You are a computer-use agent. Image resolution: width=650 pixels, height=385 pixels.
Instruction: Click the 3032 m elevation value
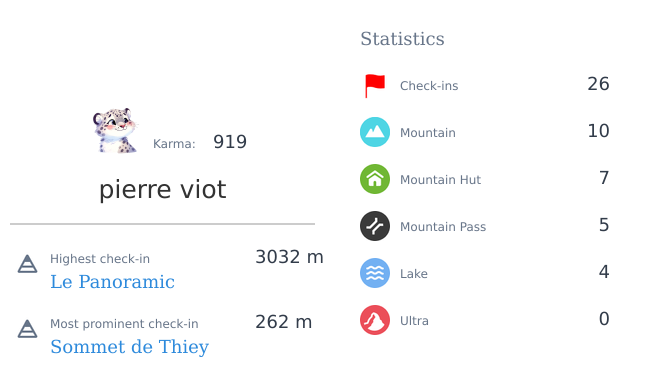tap(289, 257)
